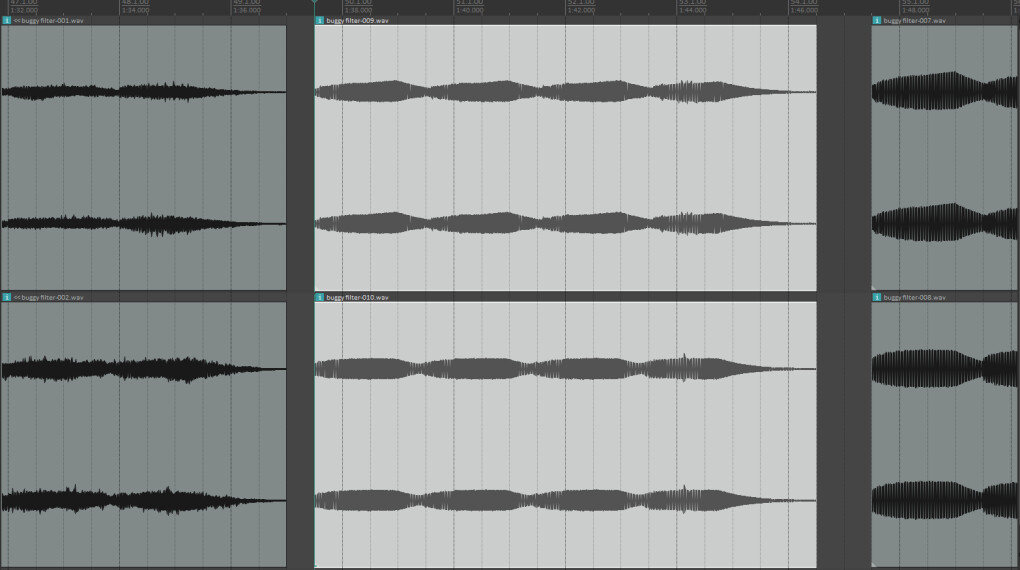1020x570 pixels.
Task: Click the playhead marker on the ruler
Action: click(315, 2)
